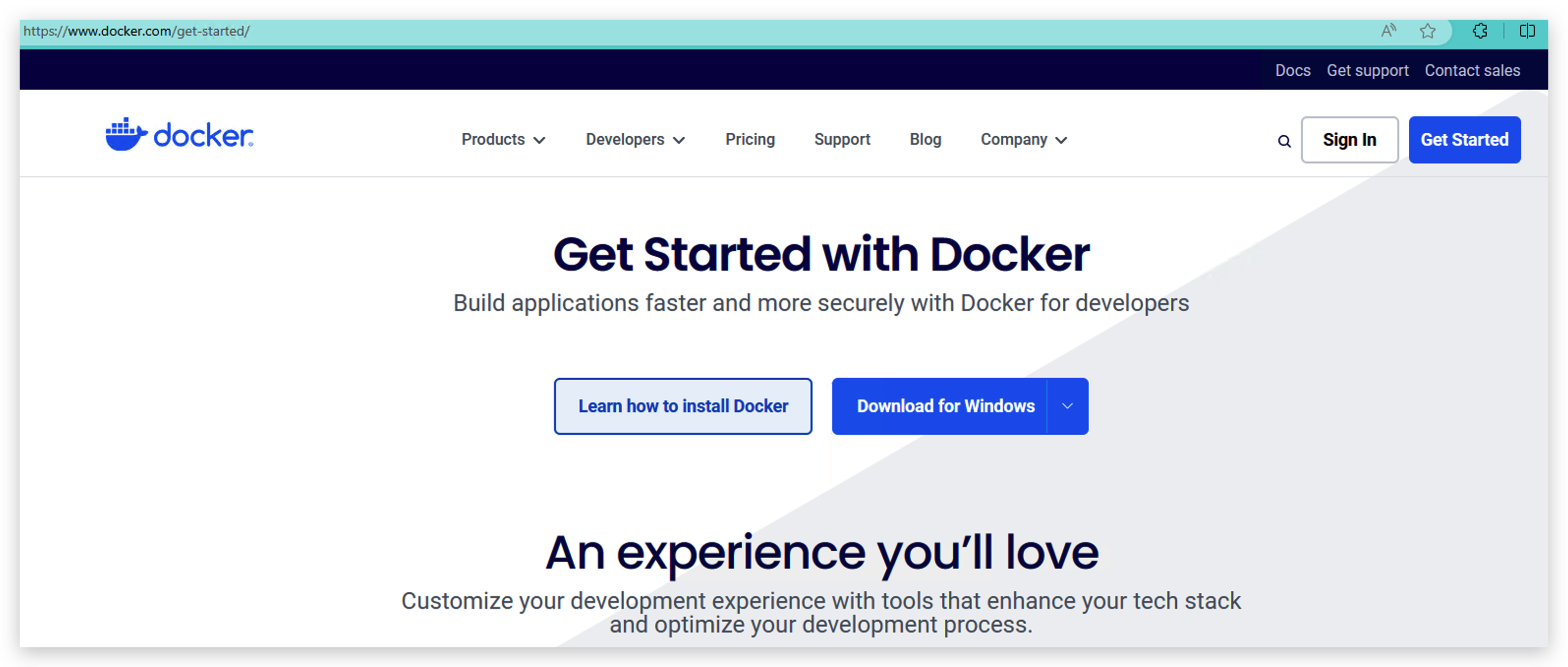Image resolution: width=1568 pixels, height=667 pixels.
Task: Expand the Products menu
Action: click(503, 140)
